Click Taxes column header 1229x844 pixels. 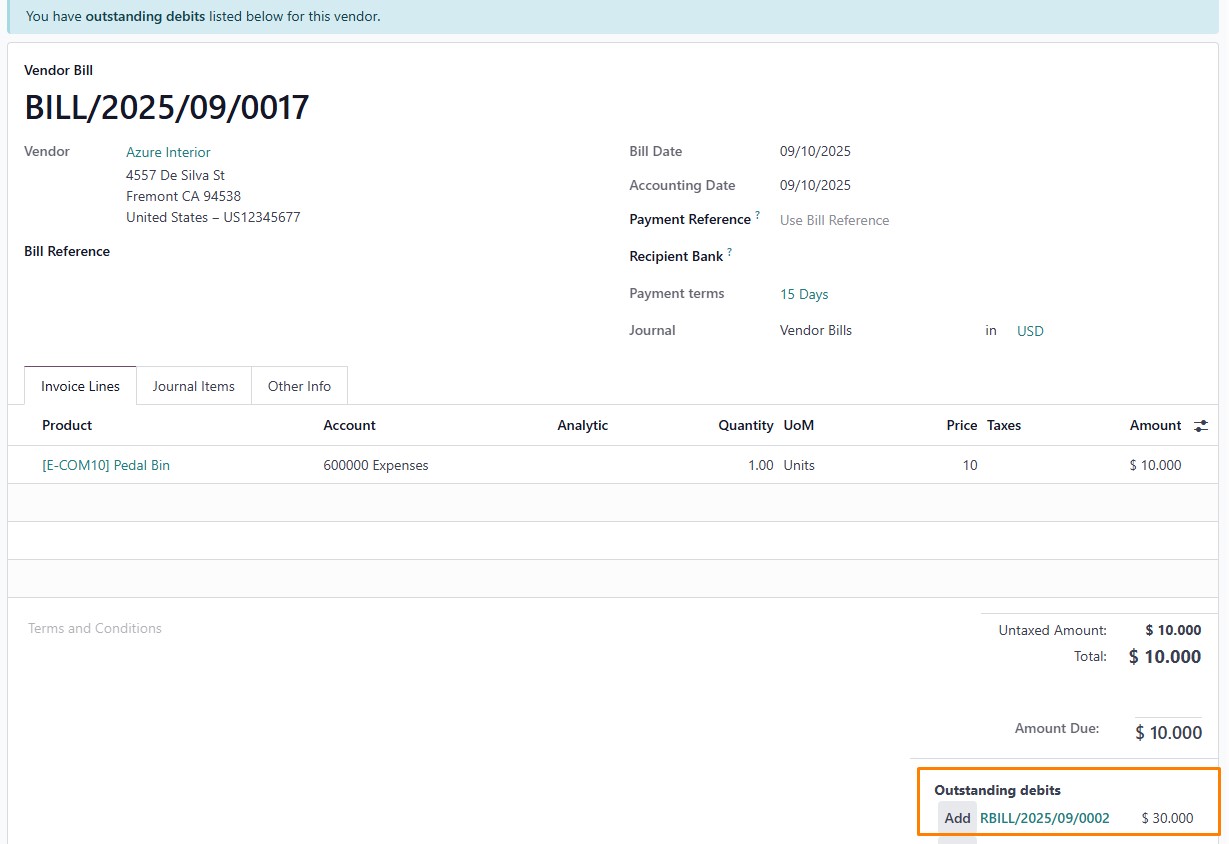[1004, 425]
